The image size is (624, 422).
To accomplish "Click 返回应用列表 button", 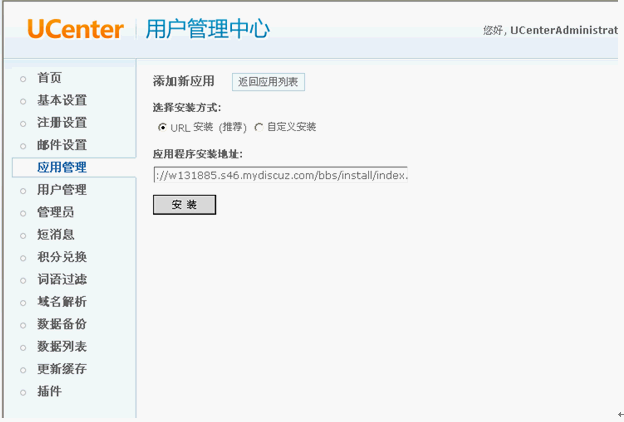I will pyautogui.click(x=268, y=82).
